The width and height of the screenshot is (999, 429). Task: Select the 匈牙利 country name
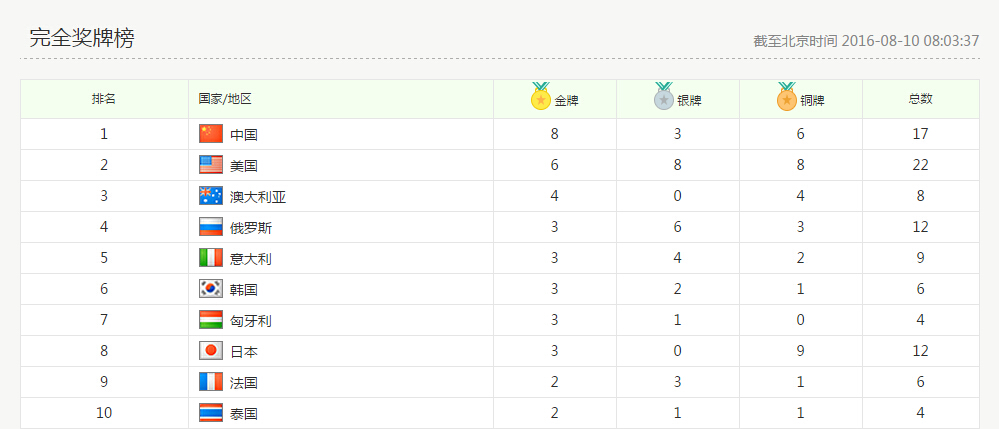tap(251, 321)
